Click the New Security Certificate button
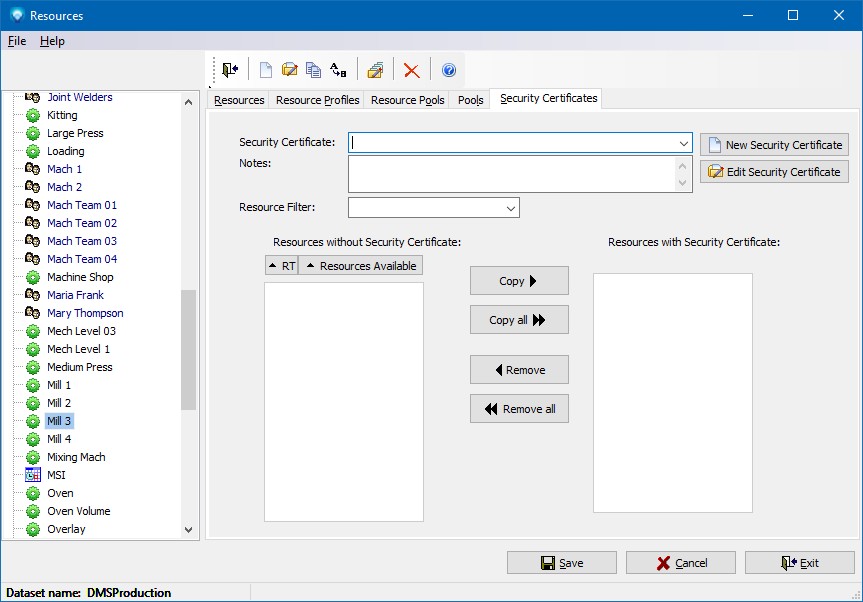Viewport: 863px width, 602px height. [x=774, y=145]
